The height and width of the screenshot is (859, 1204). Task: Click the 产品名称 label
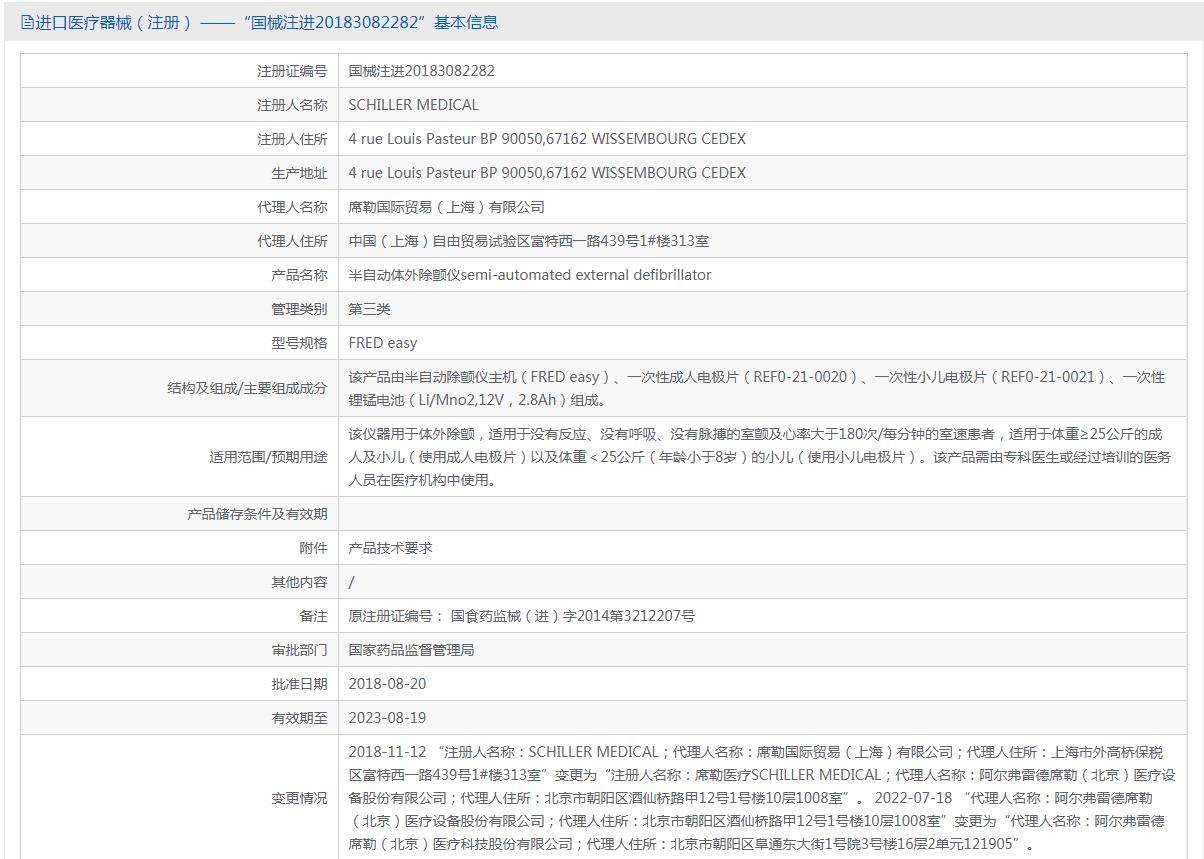(299, 275)
